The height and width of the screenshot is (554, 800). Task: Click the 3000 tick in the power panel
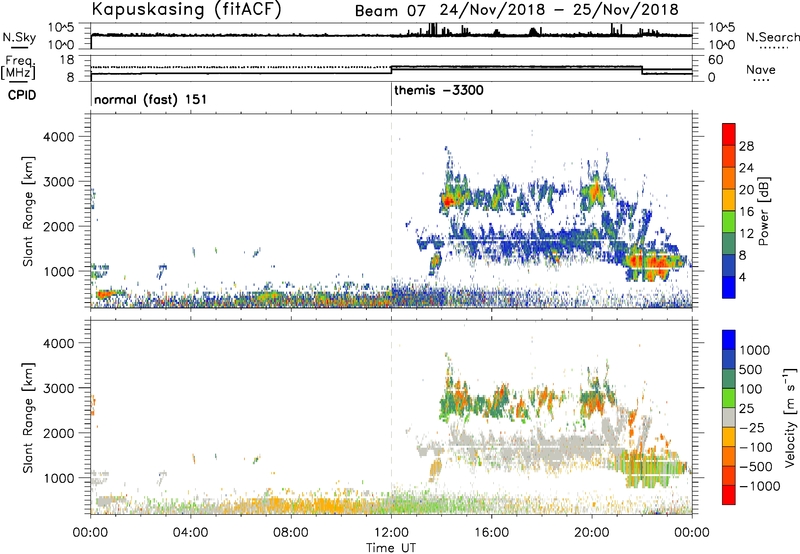click(58, 182)
